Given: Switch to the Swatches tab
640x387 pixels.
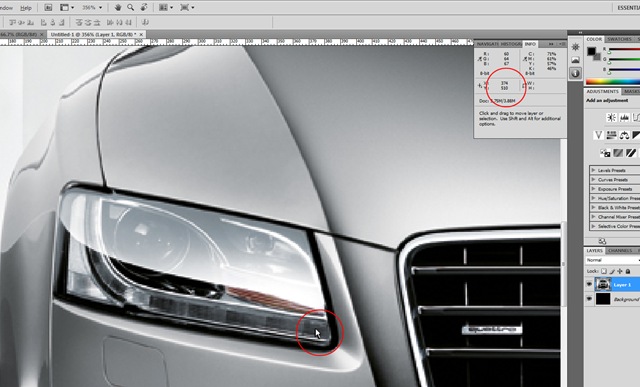Looking at the screenshot, I should coord(619,39).
